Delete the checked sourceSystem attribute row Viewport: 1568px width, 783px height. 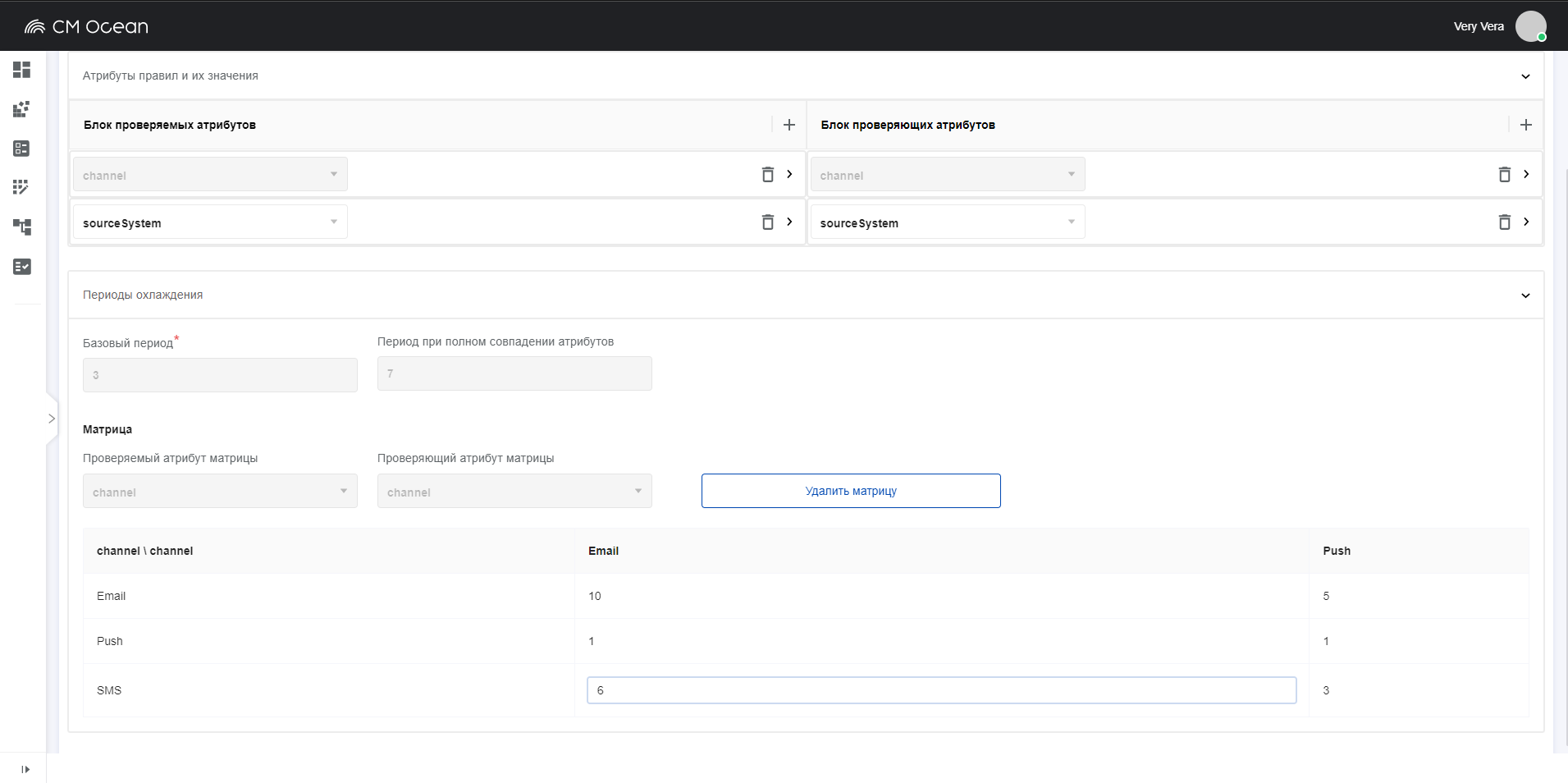point(767,222)
